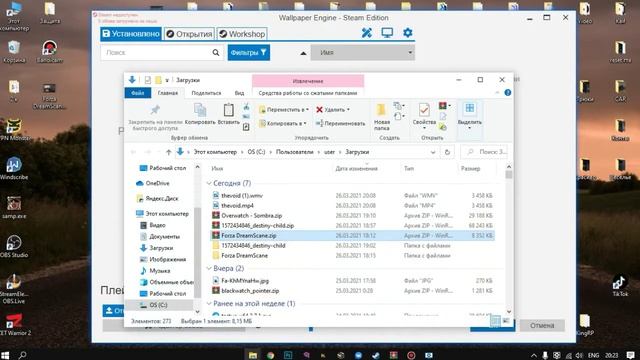
Task: Open the Файл tab in Explorer
Action: click(138, 93)
